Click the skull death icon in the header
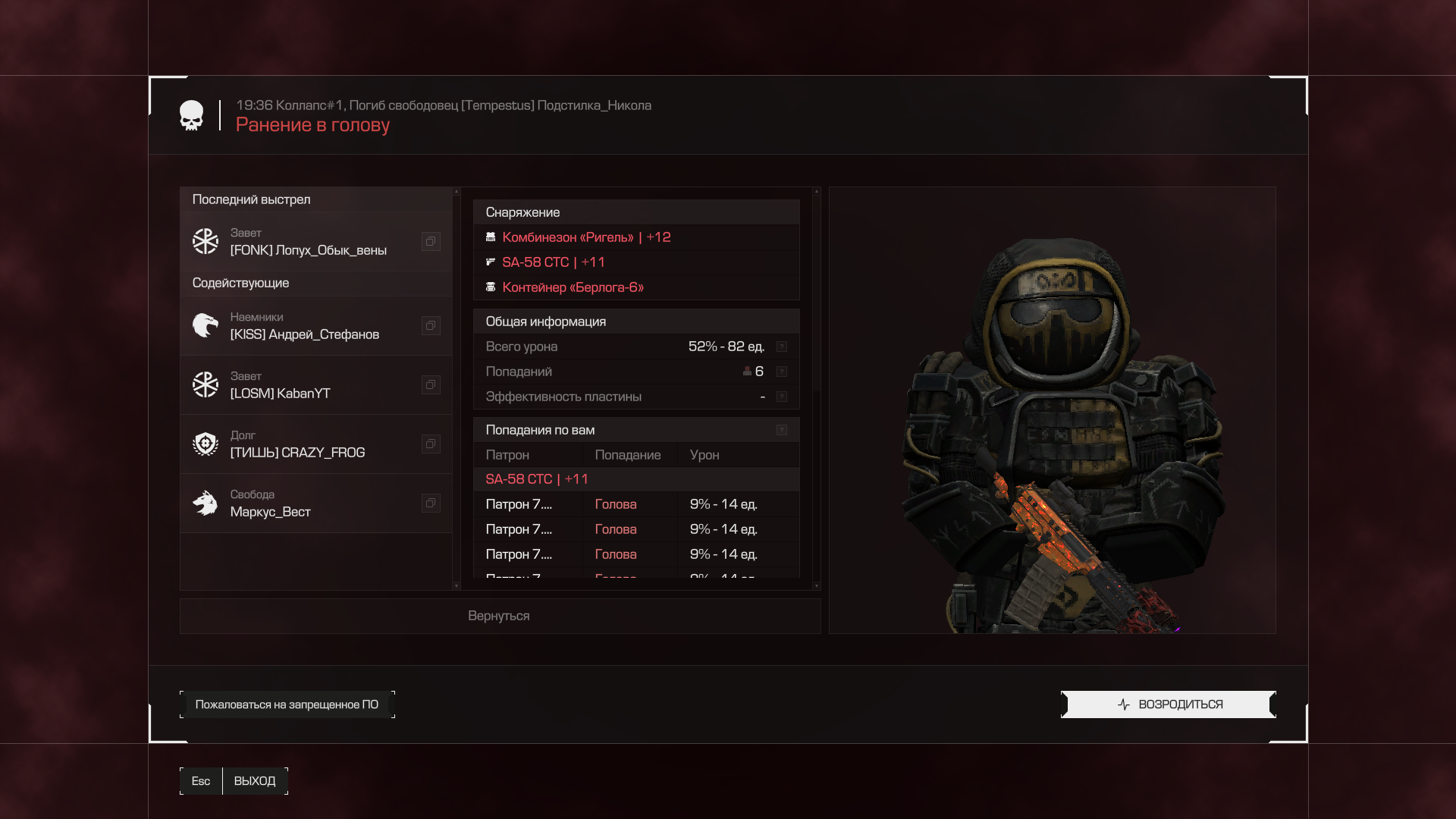Viewport: 1456px width, 819px height. click(x=191, y=115)
